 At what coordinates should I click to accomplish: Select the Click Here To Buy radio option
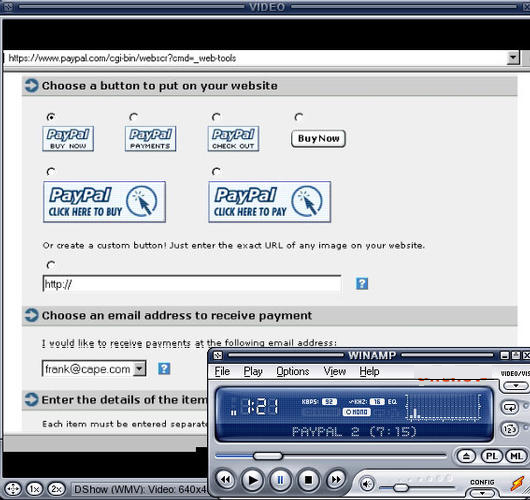coord(51,172)
